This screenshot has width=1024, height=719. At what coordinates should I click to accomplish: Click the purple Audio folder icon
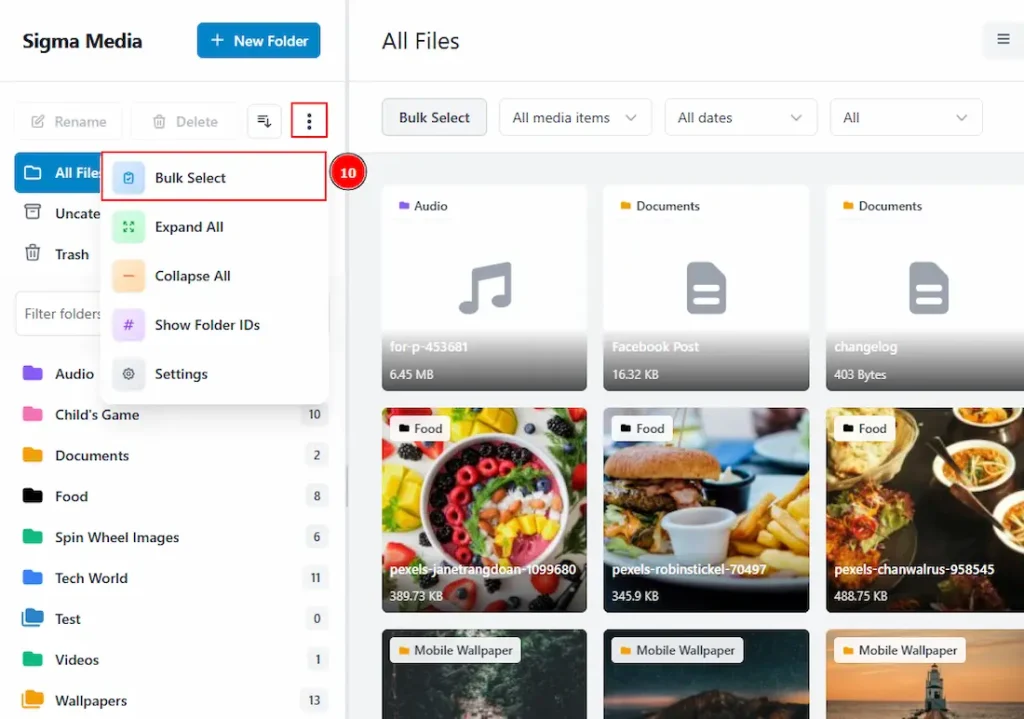pos(33,373)
